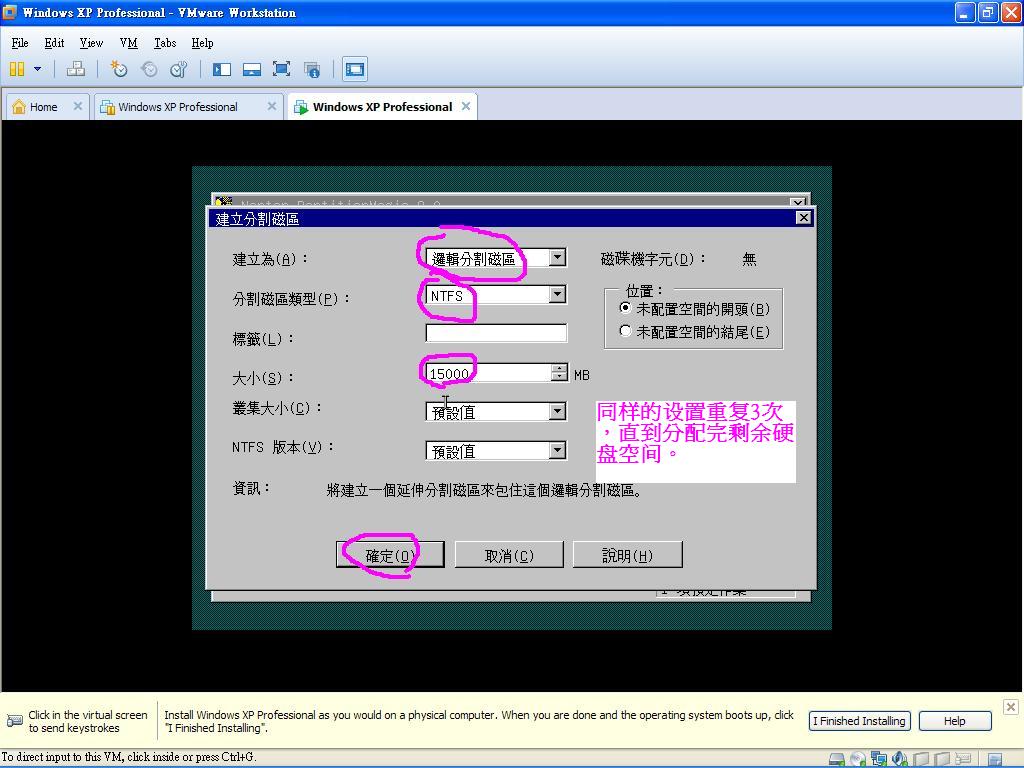This screenshot has width=1024, height=768.
Task: Expand the NTFS 版本 version dropdown
Action: [557, 451]
